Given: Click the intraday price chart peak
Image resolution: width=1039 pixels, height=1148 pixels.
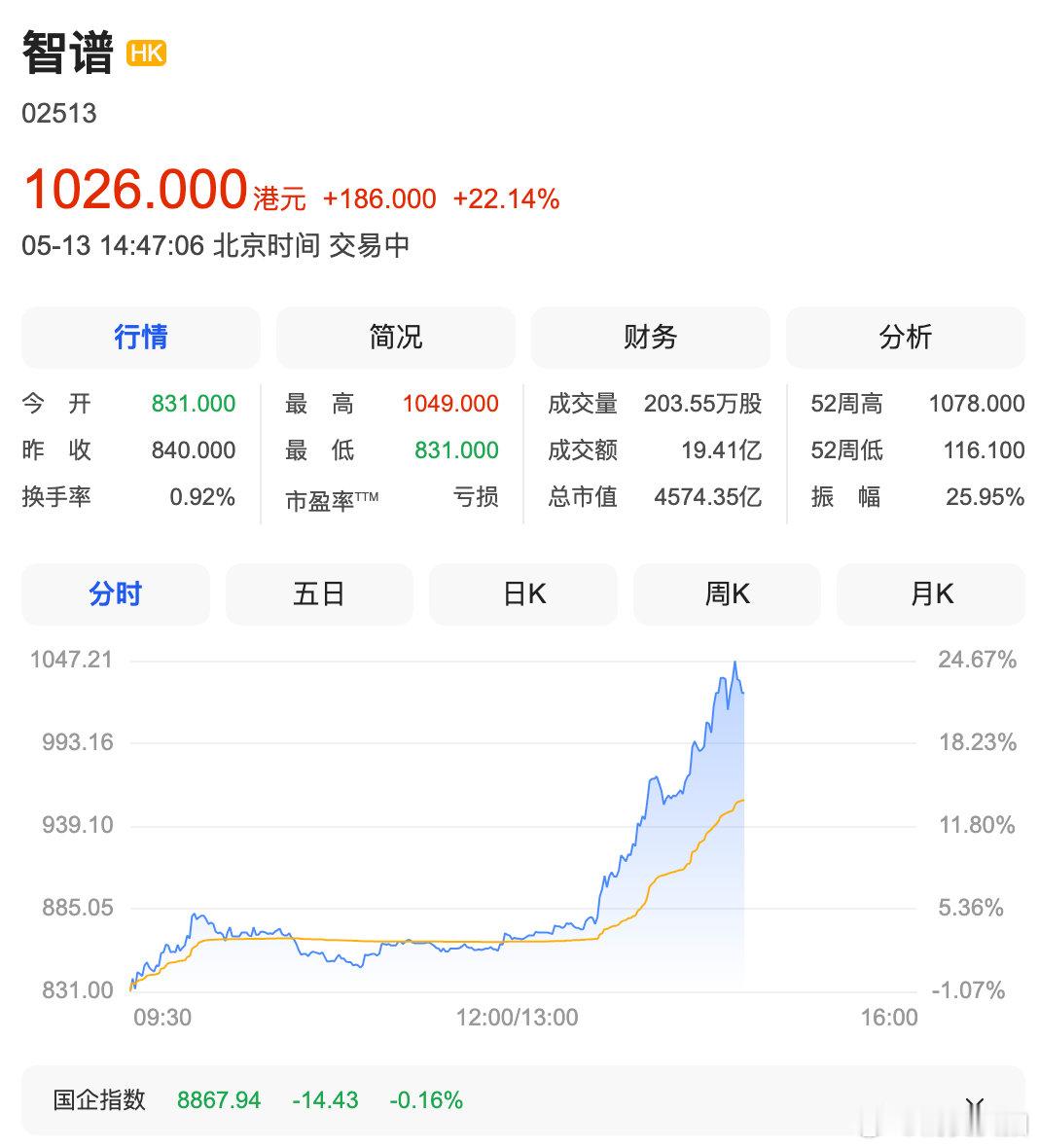Looking at the screenshot, I should pos(735,663).
